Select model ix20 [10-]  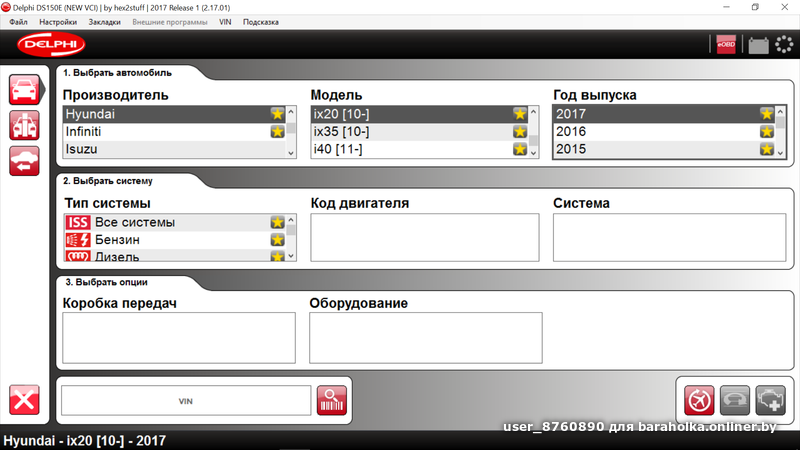[419, 114]
